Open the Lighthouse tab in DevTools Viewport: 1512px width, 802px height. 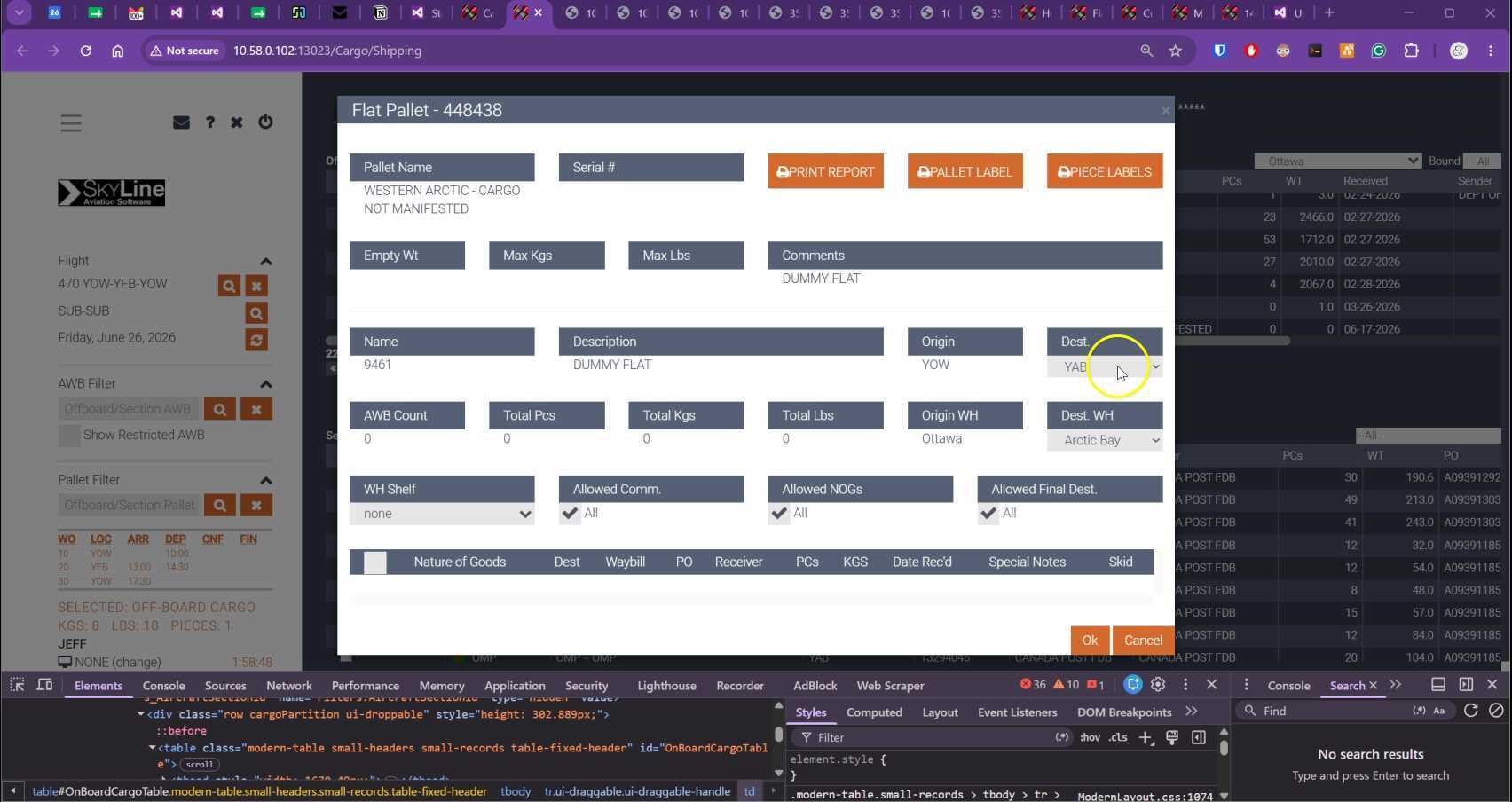tap(666, 686)
